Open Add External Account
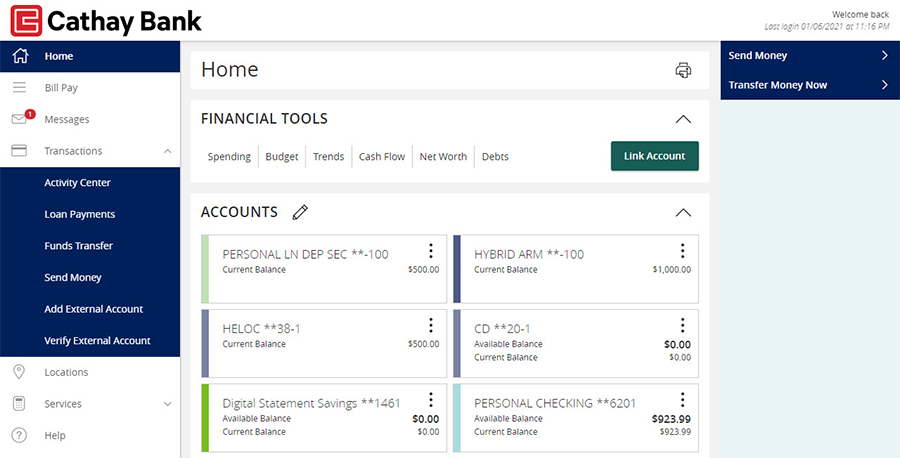 pos(94,309)
